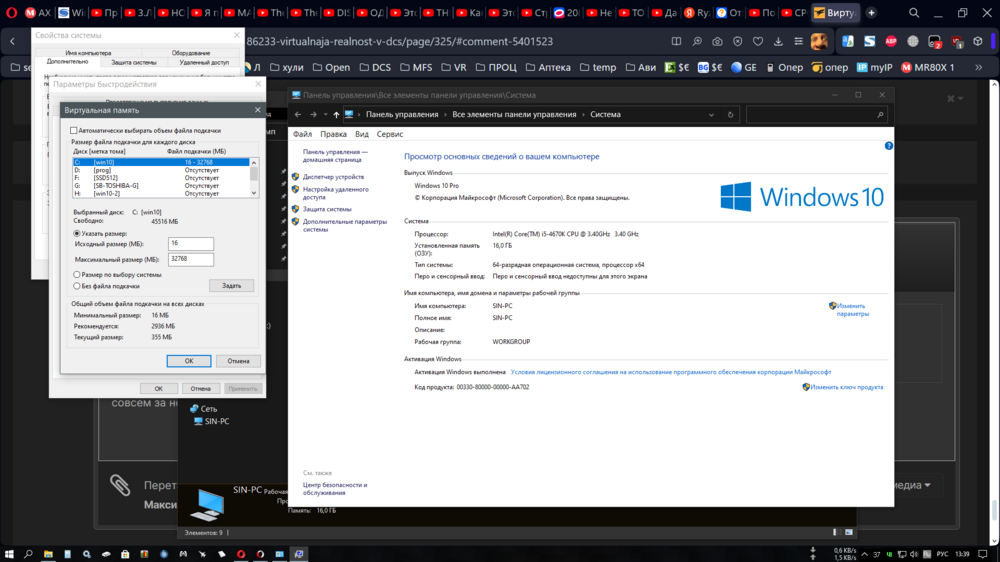Open Правка menu in System window

coord(334,134)
